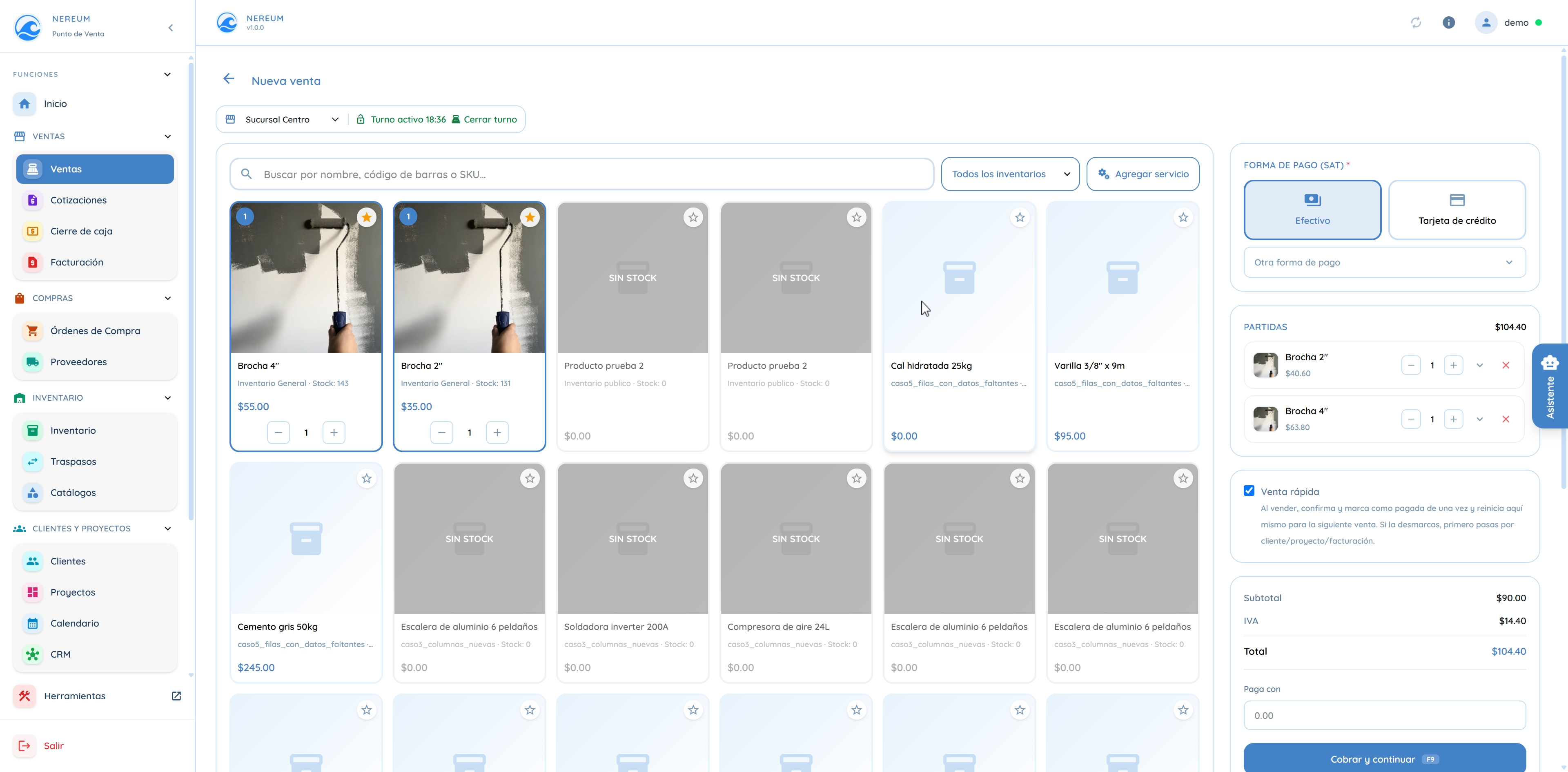Open Todos los inventarios dropdown
The image size is (1568, 772).
click(x=1011, y=174)
